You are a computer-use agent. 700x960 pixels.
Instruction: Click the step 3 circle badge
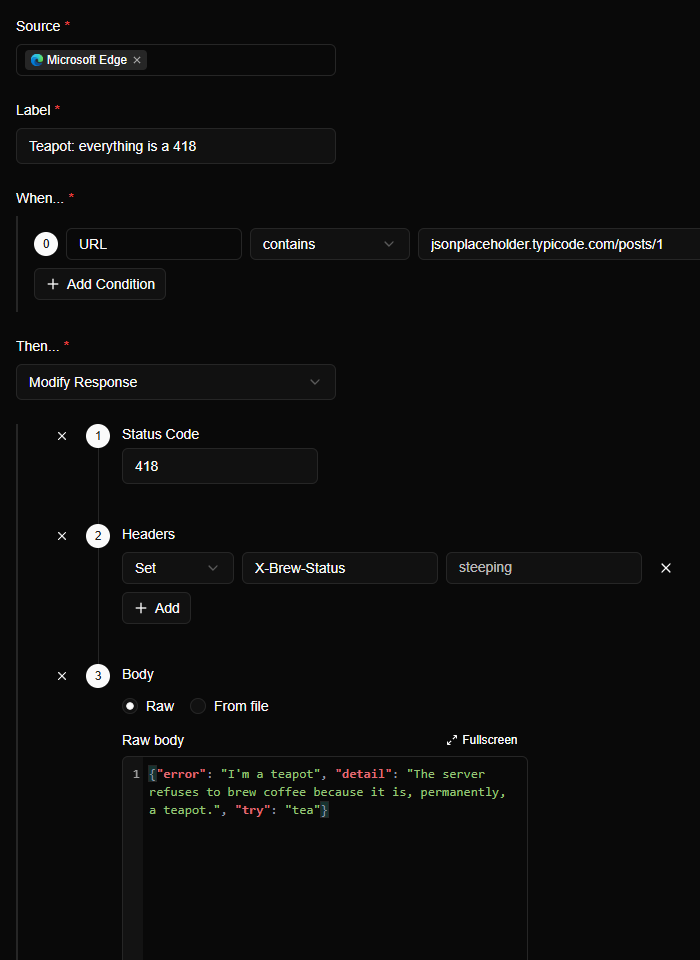point(98,676)
